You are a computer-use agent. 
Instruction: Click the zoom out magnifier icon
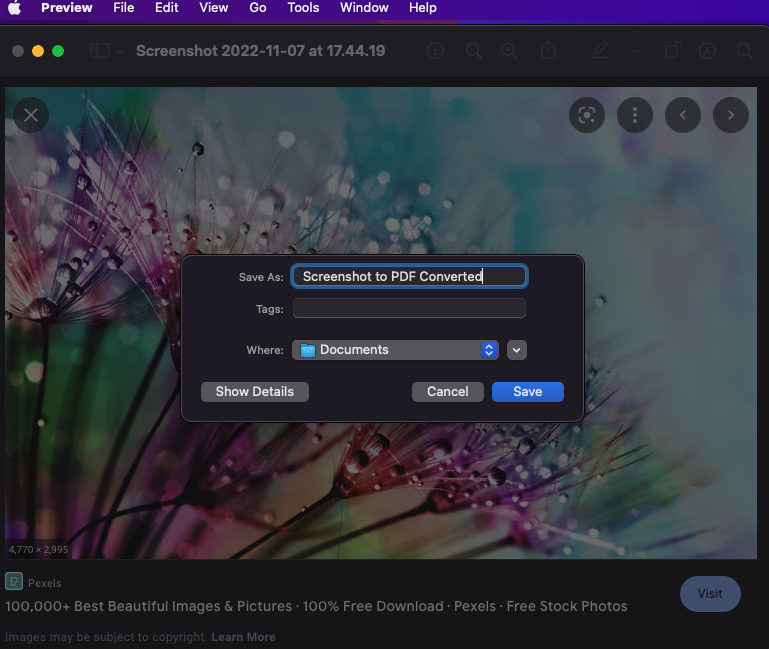(473, 51)
